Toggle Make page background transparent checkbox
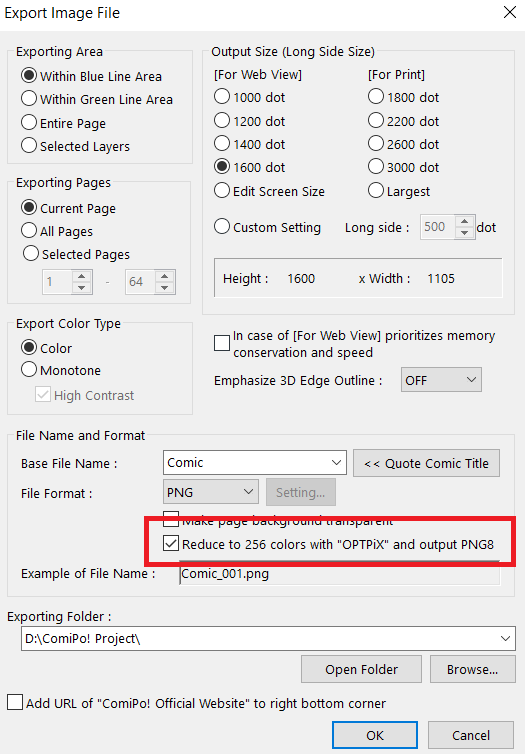Screen dimensions: 525x754 [171, 518]
